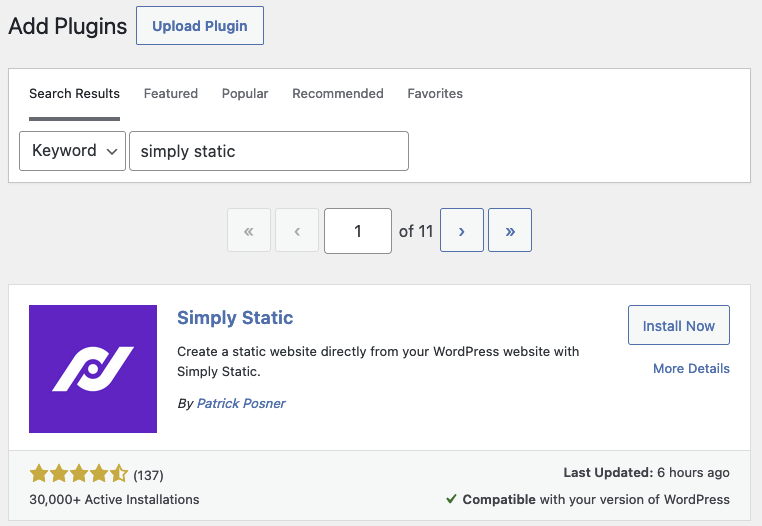The image size is (762, 526).
Task: Open More Details for Simply Static
Action: pyautogui.click(x=691, y=369)
